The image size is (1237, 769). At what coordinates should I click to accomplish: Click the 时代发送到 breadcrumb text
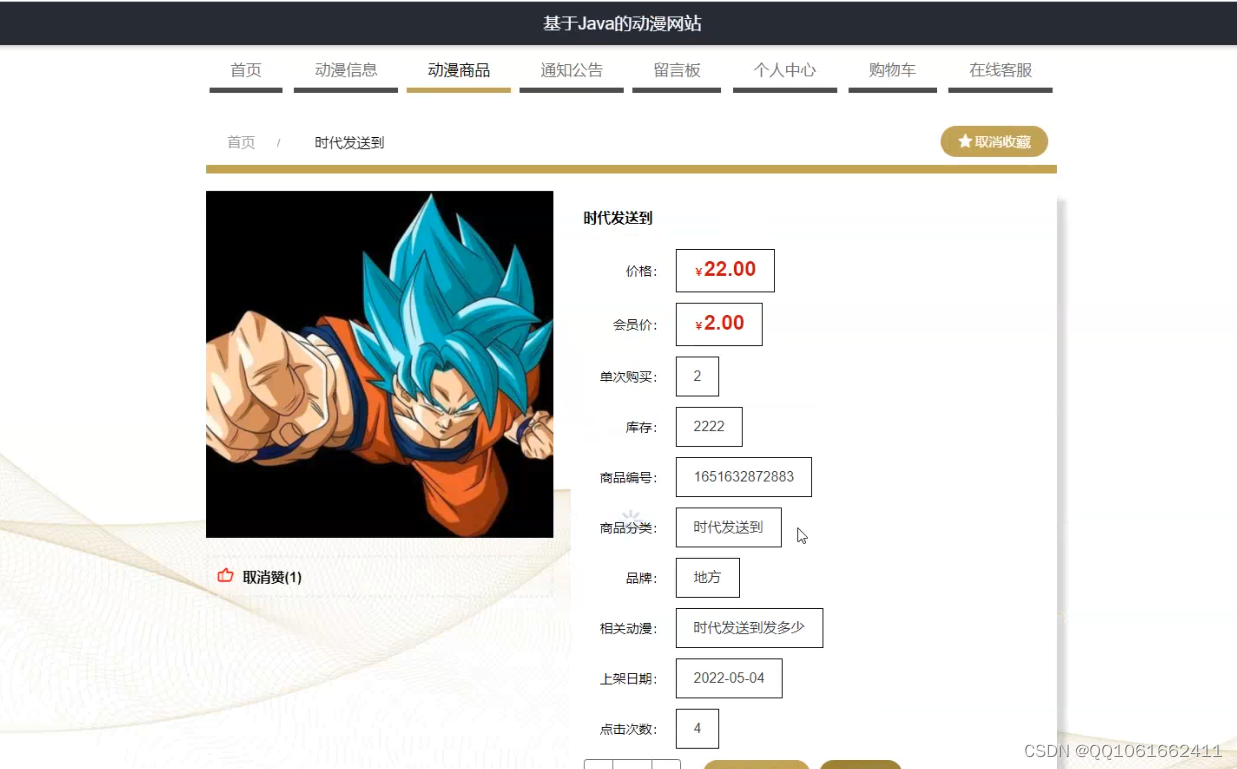pyautogui.click(x=349, y=142)
